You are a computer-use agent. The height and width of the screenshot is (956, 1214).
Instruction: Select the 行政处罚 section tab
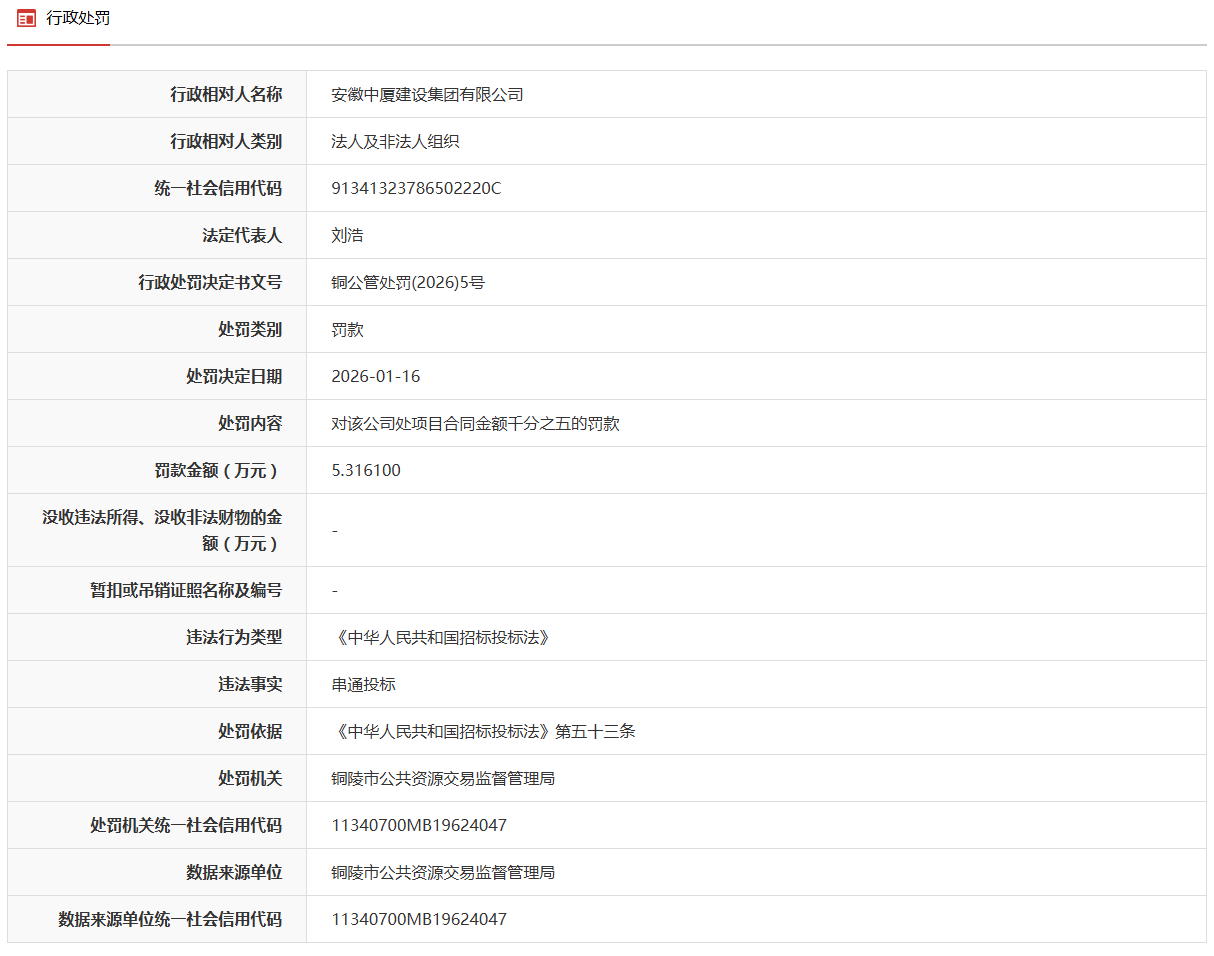58,22
